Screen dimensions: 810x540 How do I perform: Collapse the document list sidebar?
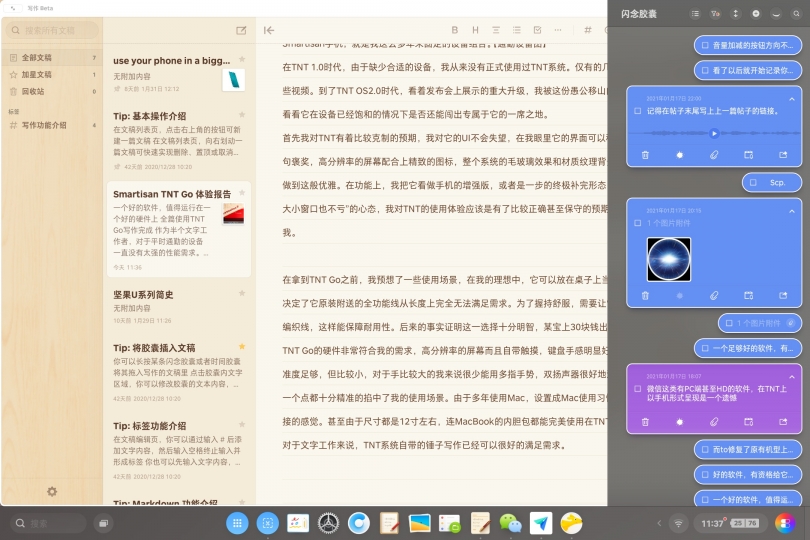[269, 30]
